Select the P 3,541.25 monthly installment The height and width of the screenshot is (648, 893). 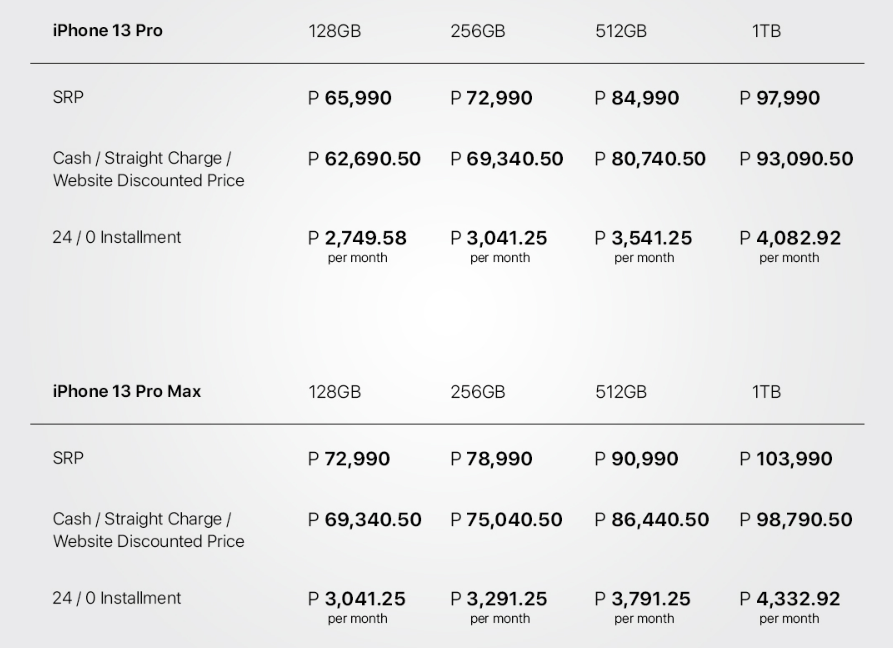coord(643,238)
